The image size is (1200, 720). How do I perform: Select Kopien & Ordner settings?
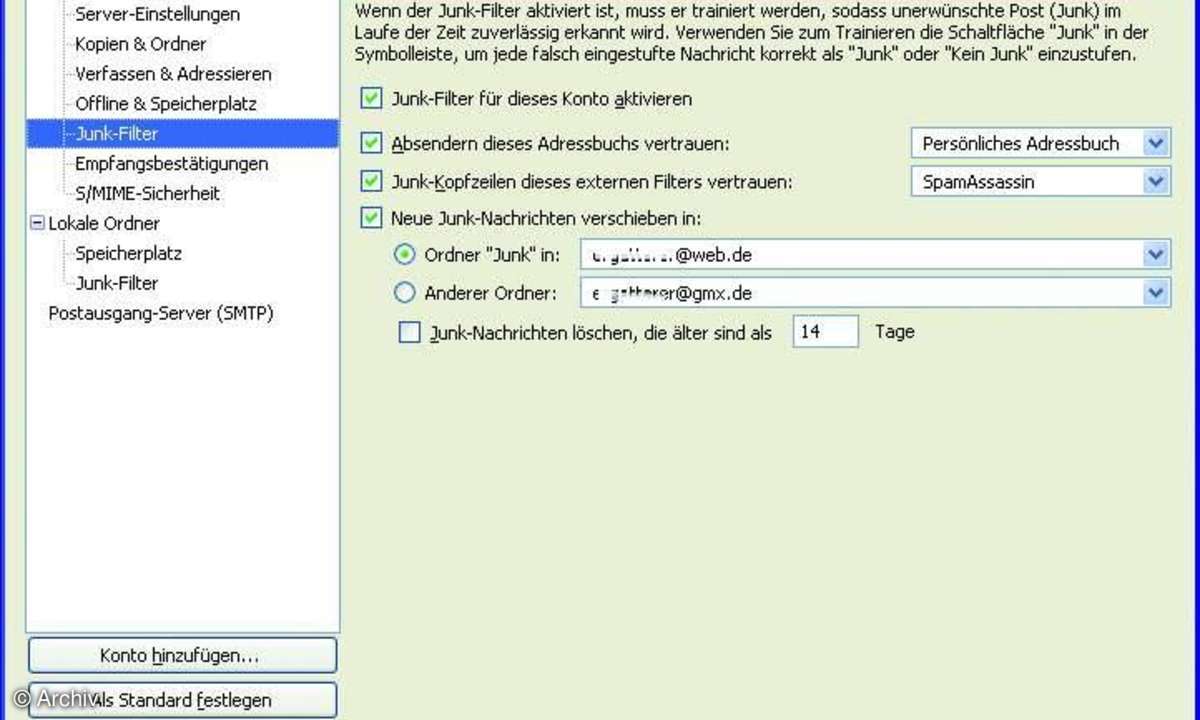pos(140,44)
